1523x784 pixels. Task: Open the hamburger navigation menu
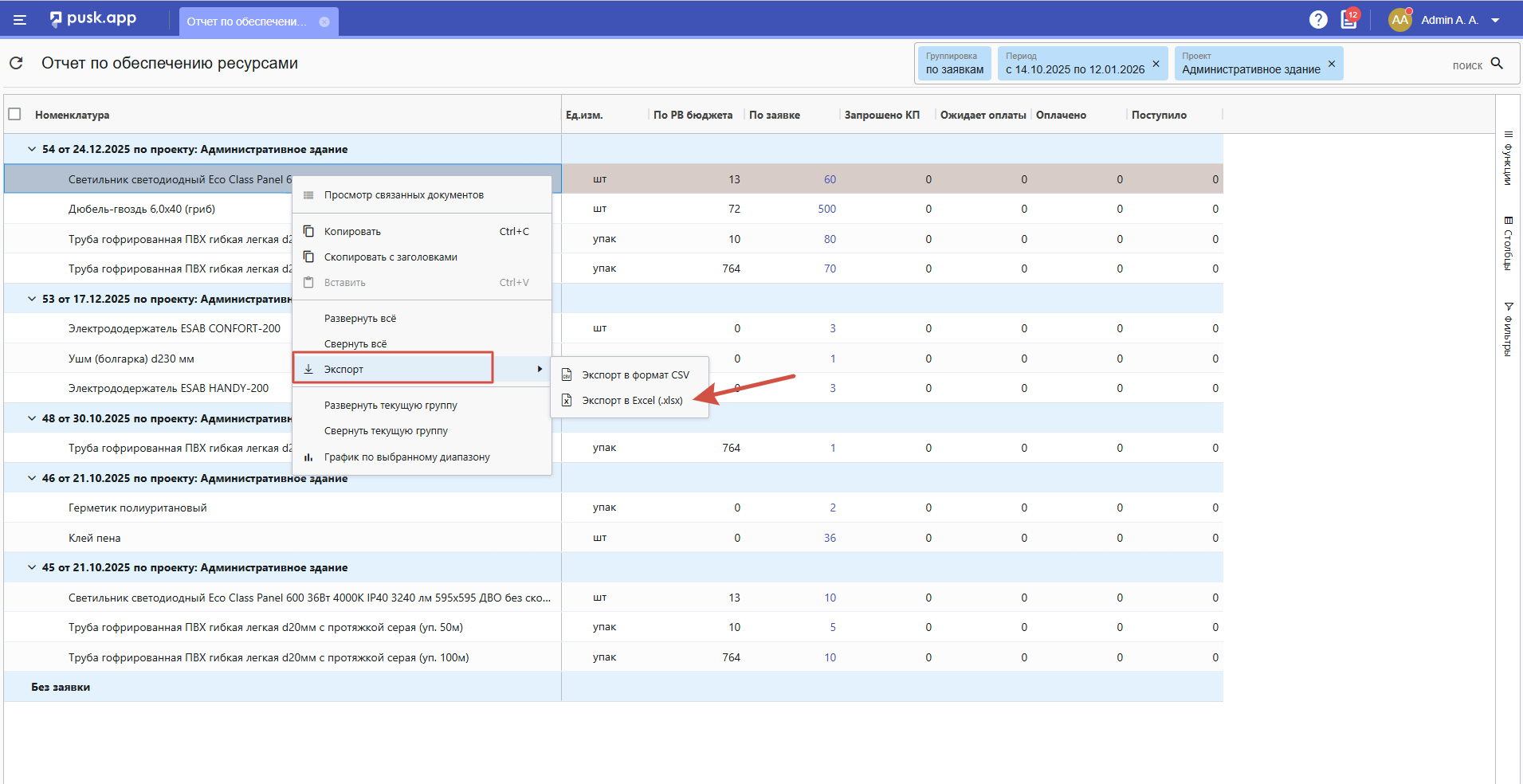pos(20,20)
